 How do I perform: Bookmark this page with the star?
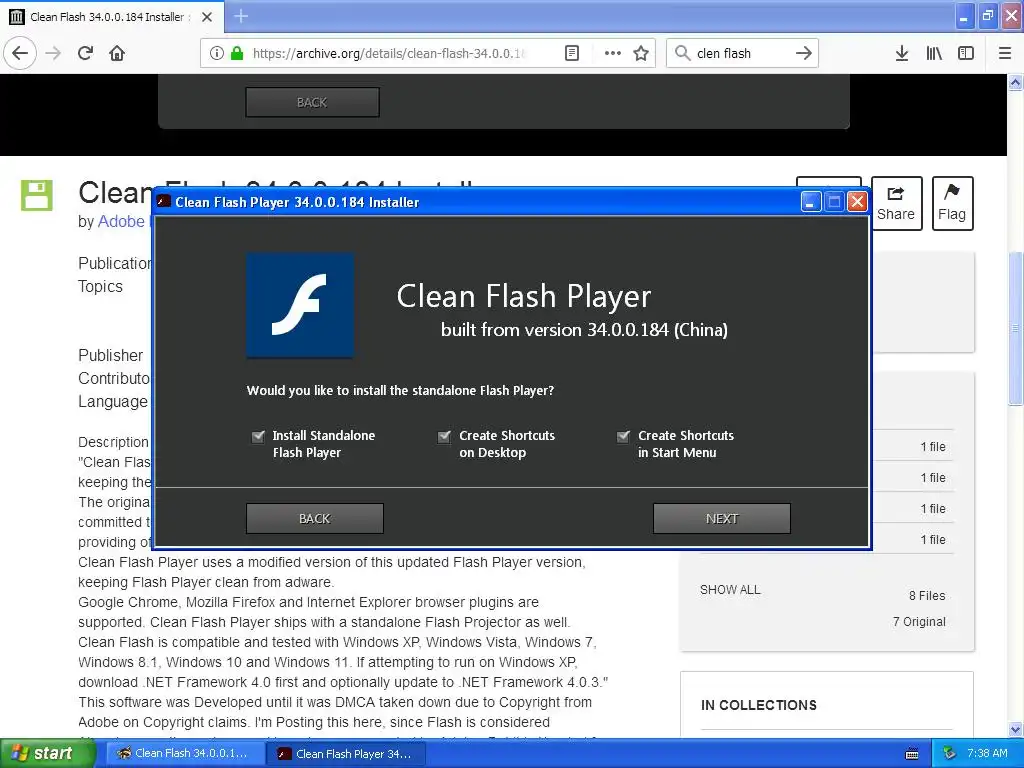pos(641,53)
